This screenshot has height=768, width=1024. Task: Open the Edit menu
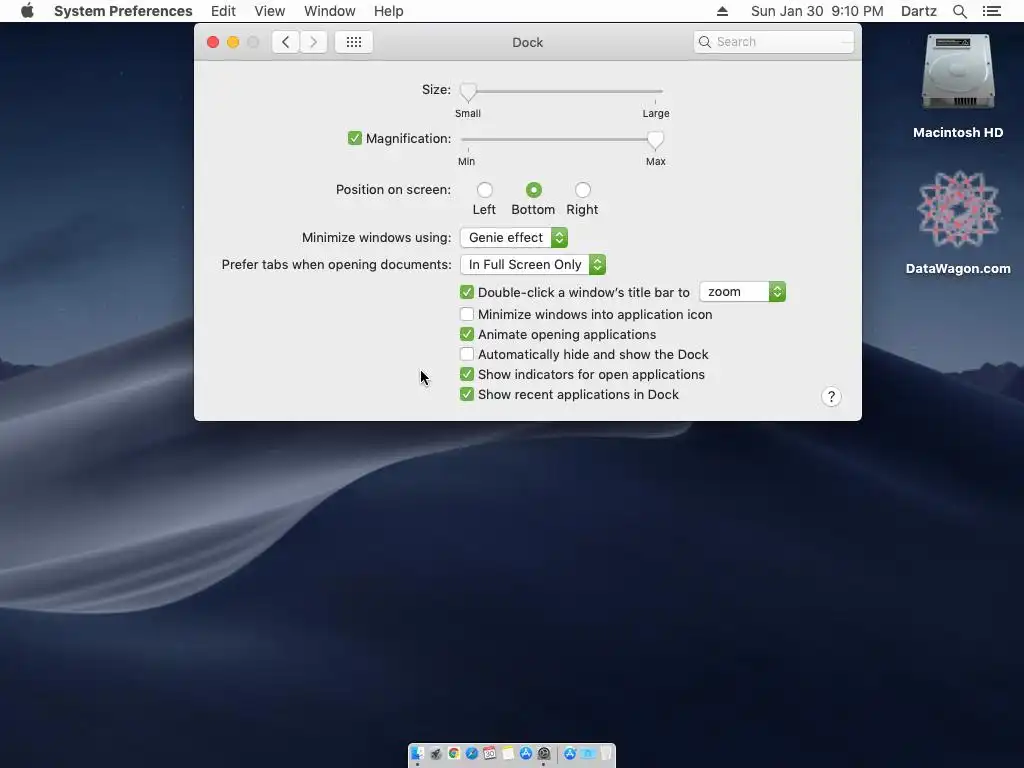click(x=223, y=11)
